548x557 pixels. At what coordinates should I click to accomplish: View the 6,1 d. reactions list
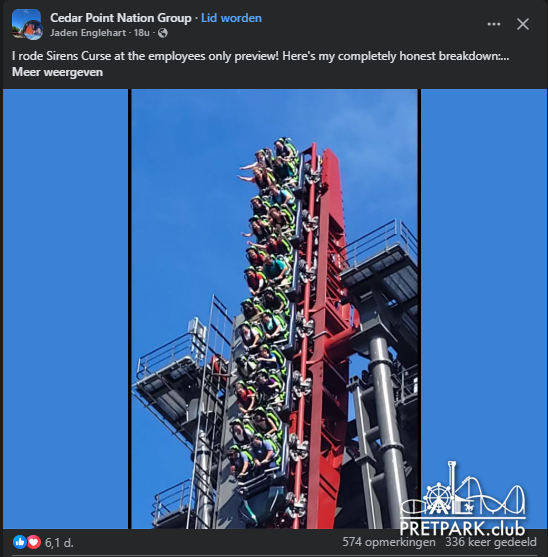[x=59, y=542]
